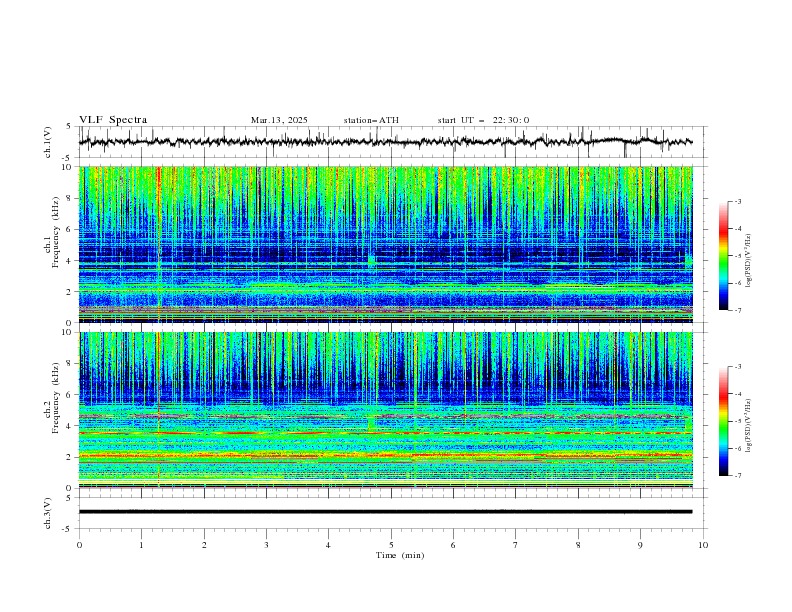Click the "ch.3(V)" waveform axis label

[x=48, y=513]
